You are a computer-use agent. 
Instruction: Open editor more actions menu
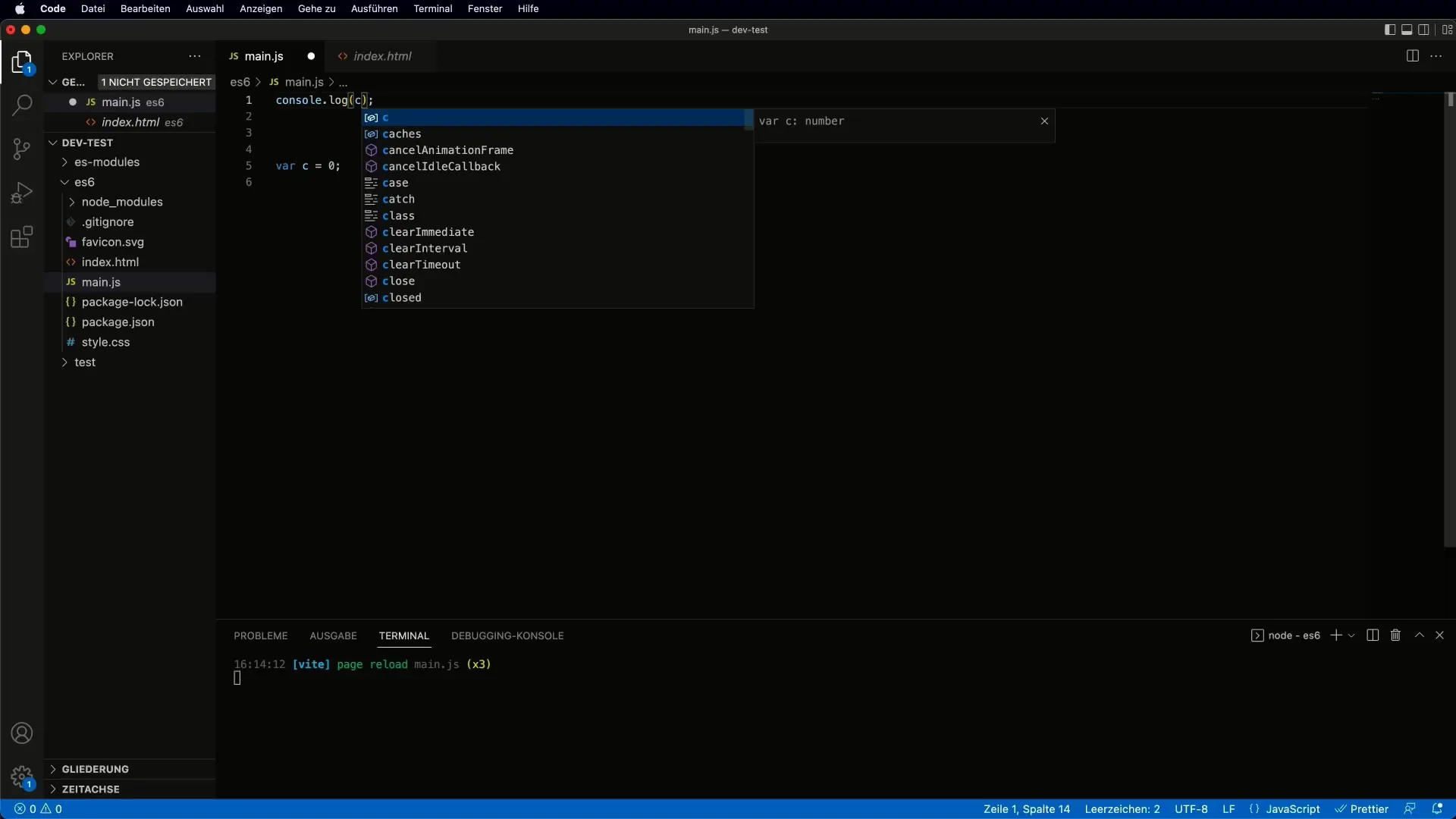coord(1436,56)
